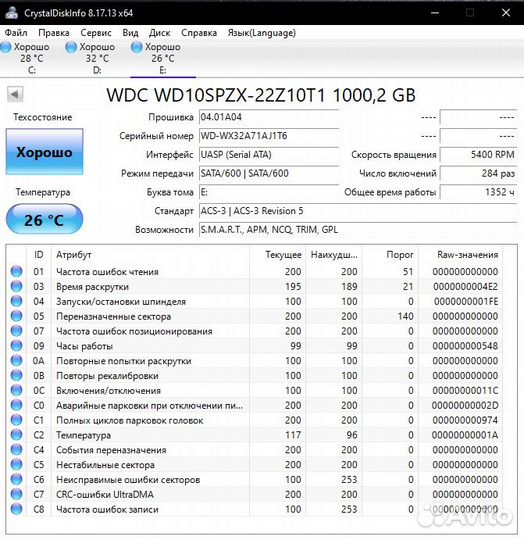Viewport: 524px width, 540px height.
Task: Go to previous disk with back arrow
Action: click(15, 94)
